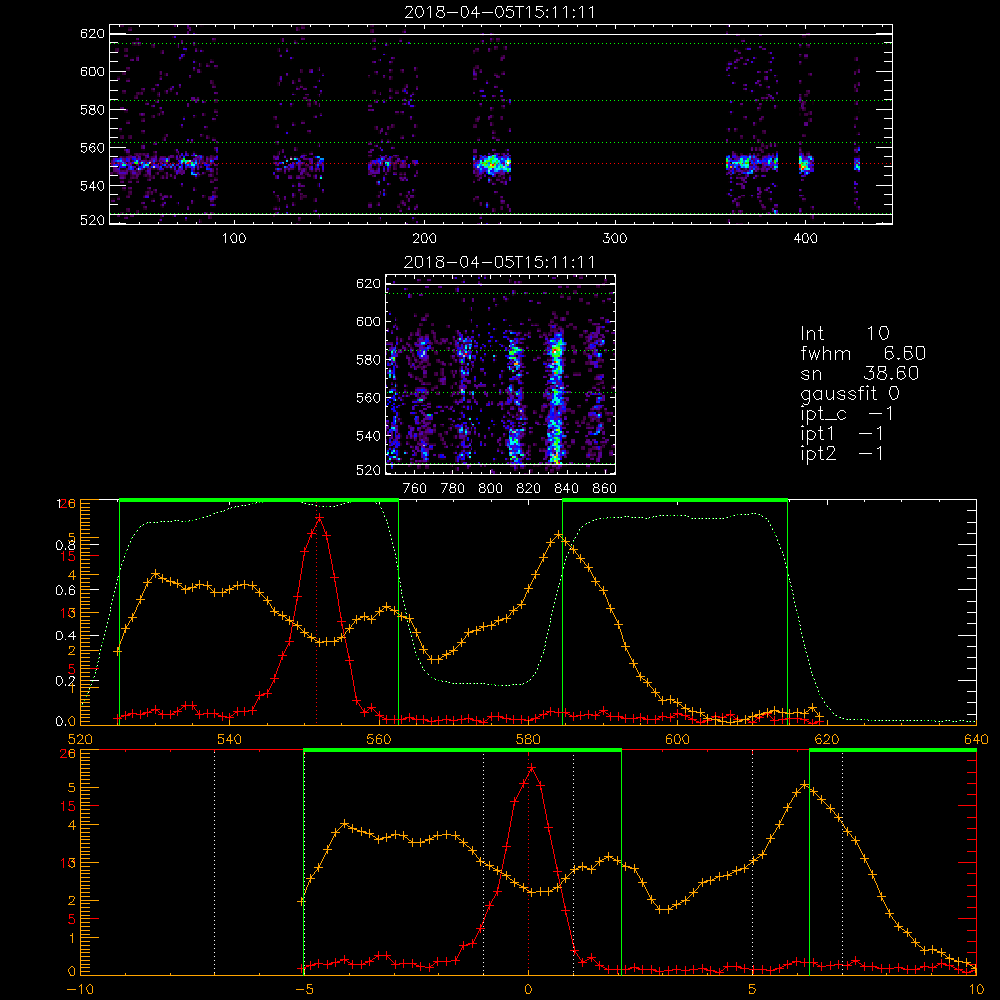Viewport: 1000px width, 1000px height.
Task: Click x-axis label 200 of top spectrogram
Action: pos(425,239)
